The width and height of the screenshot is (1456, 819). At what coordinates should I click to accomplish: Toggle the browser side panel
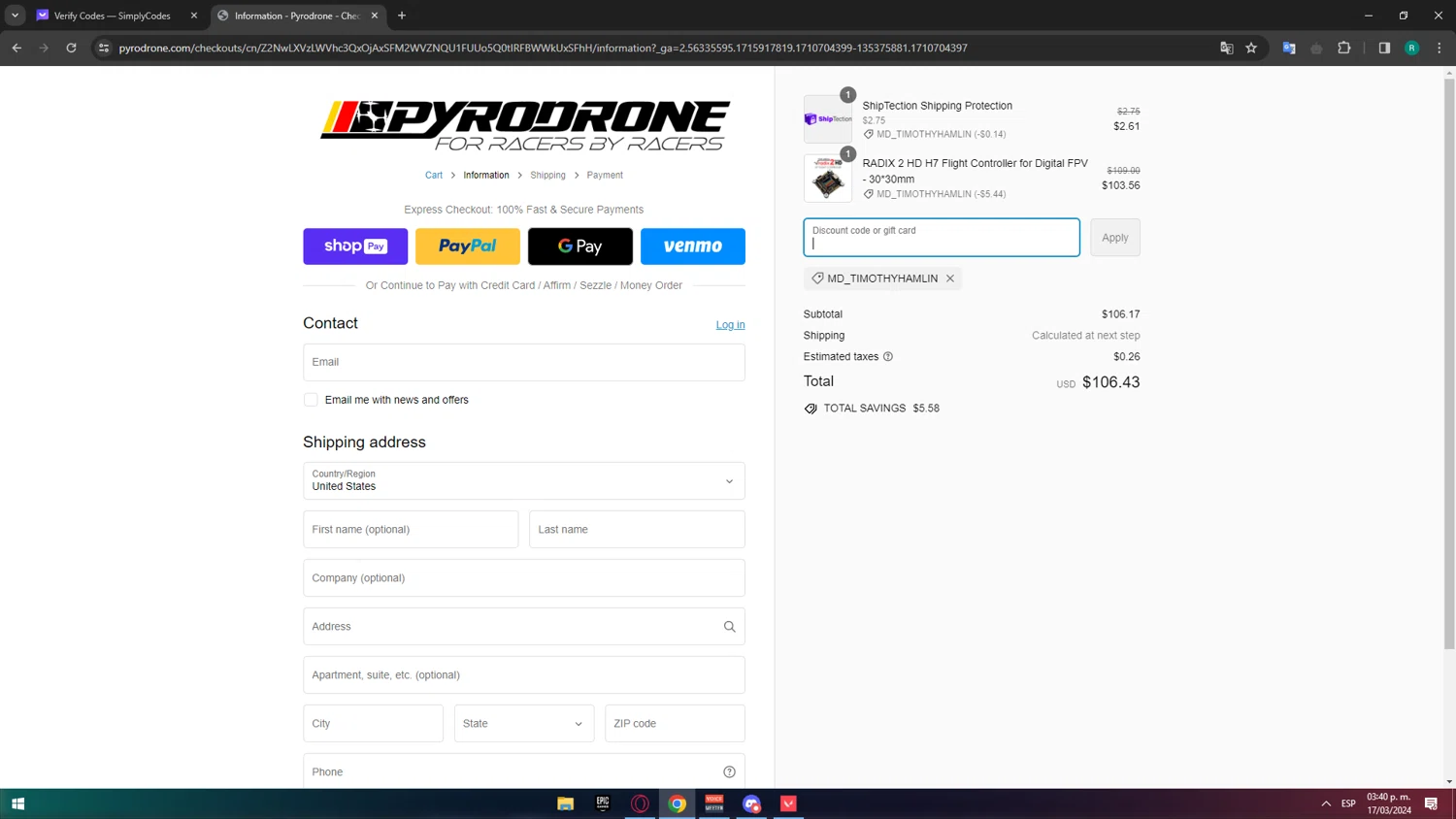pos(1384,48)
